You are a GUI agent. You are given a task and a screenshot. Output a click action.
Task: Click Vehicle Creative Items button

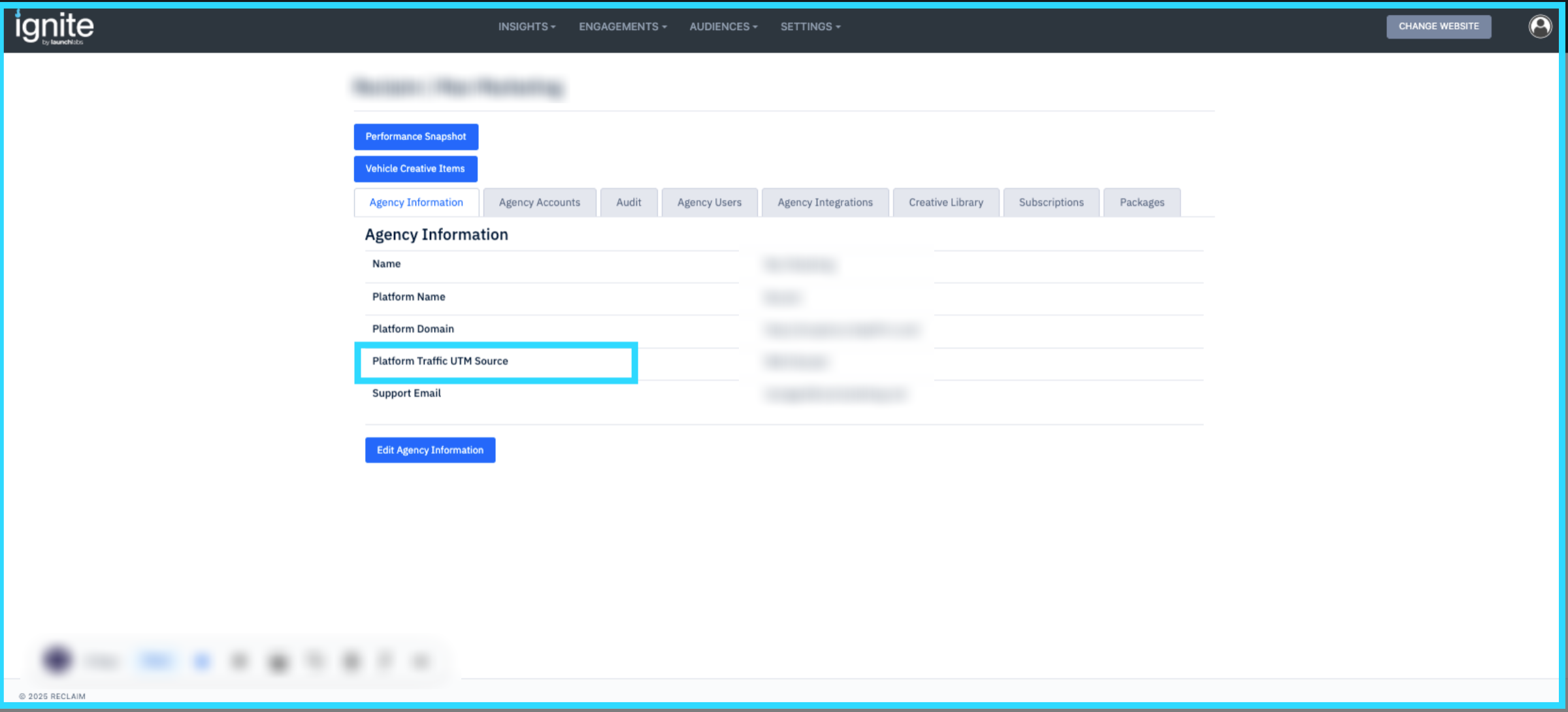415,169
